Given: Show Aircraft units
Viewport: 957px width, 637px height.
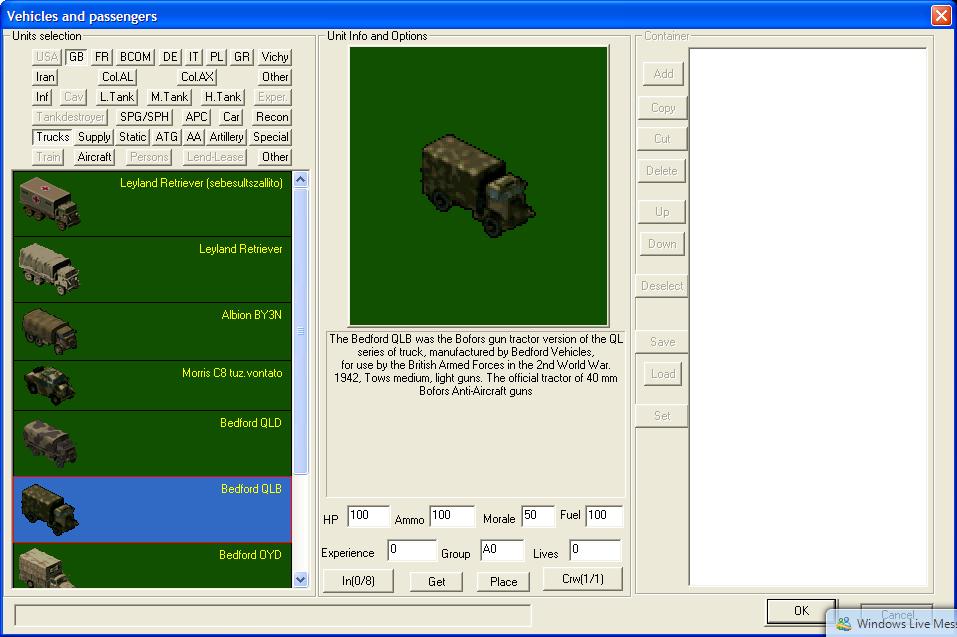Looking at the screenshot, I should click(x=94, y=157).
